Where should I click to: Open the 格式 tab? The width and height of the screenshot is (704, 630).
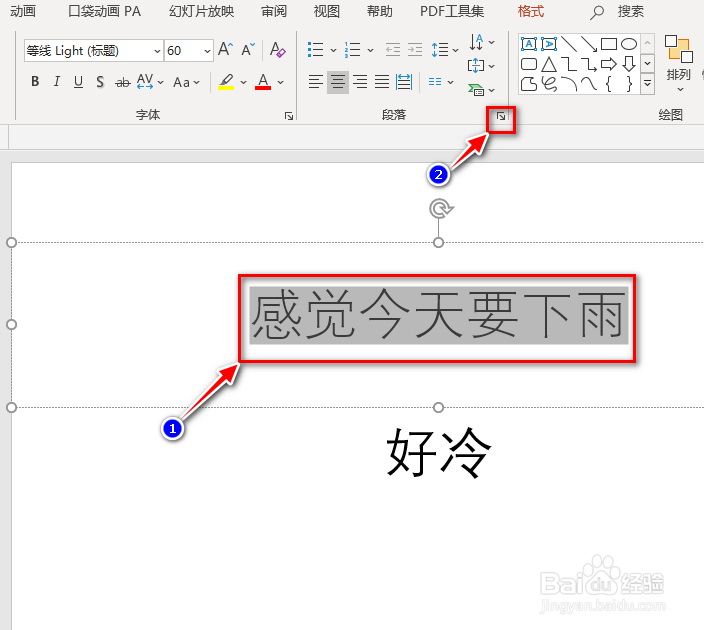530,11
